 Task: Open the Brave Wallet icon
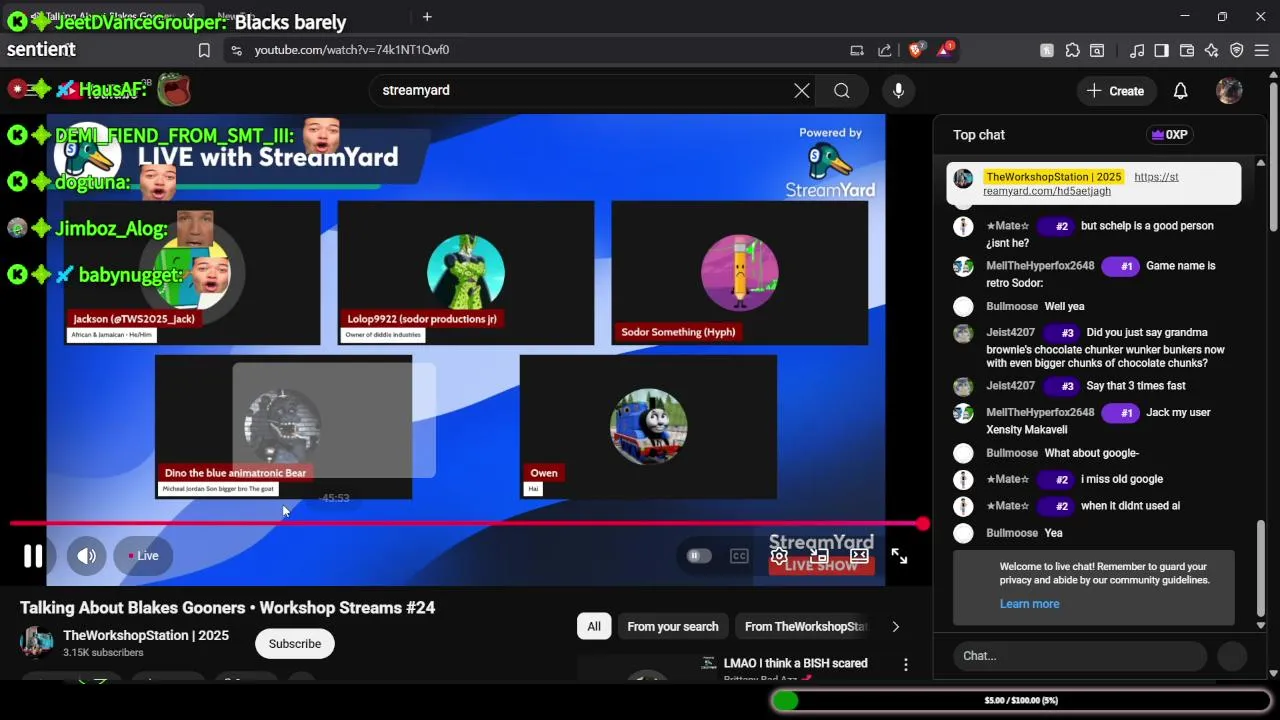(1187, 51)
